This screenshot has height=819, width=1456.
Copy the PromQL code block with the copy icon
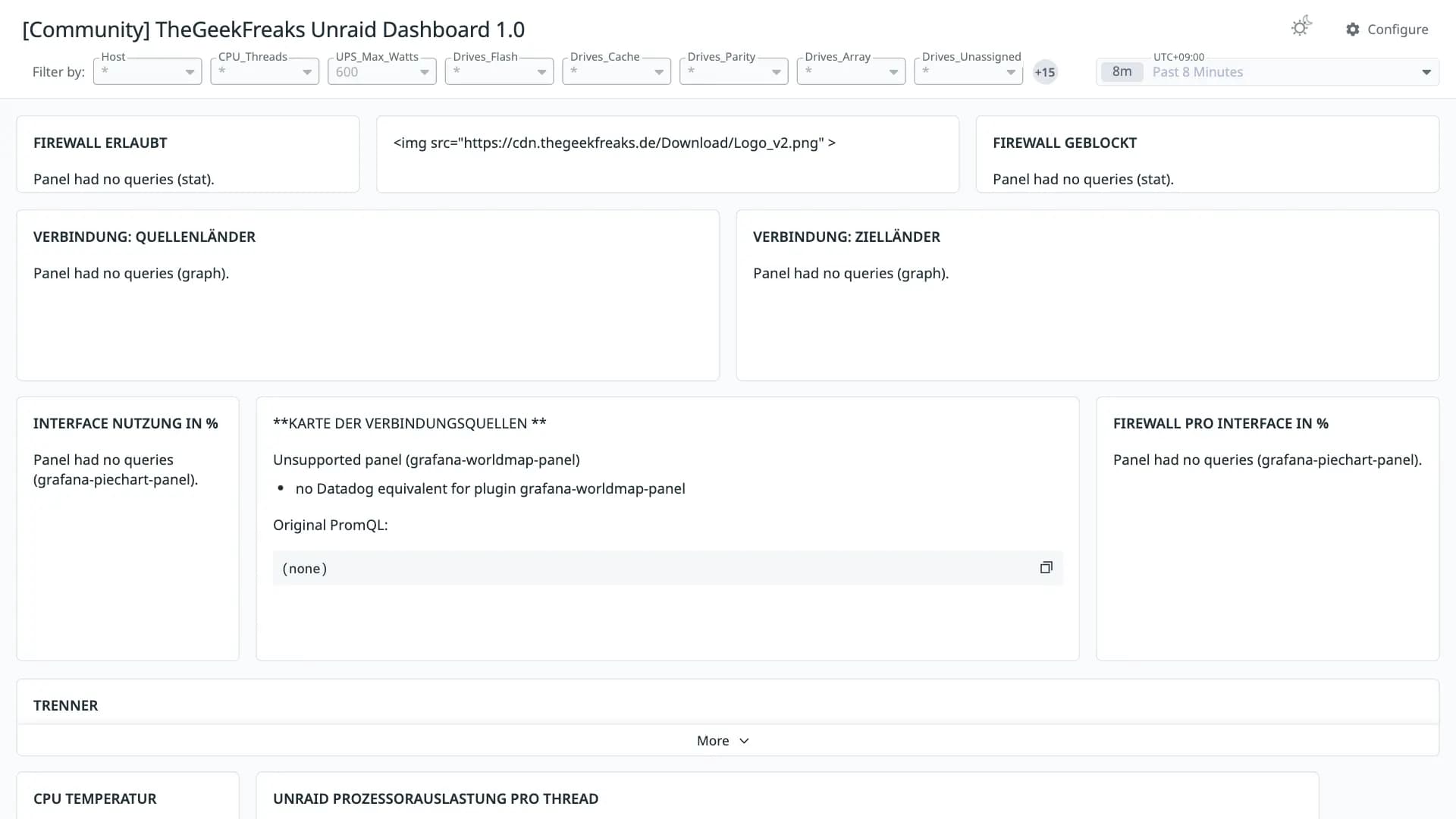point(1046,567)
